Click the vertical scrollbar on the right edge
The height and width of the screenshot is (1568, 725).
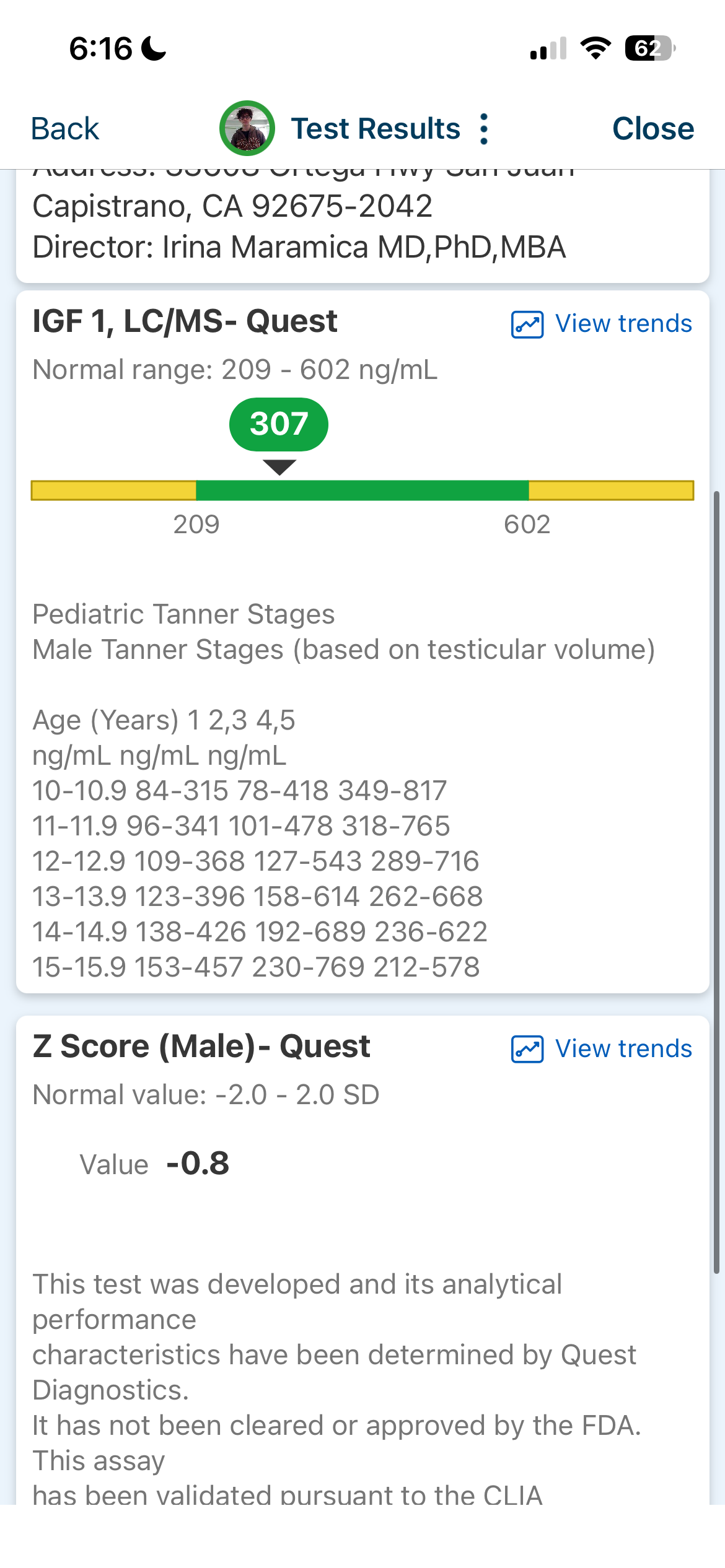(x=716, y=879)
